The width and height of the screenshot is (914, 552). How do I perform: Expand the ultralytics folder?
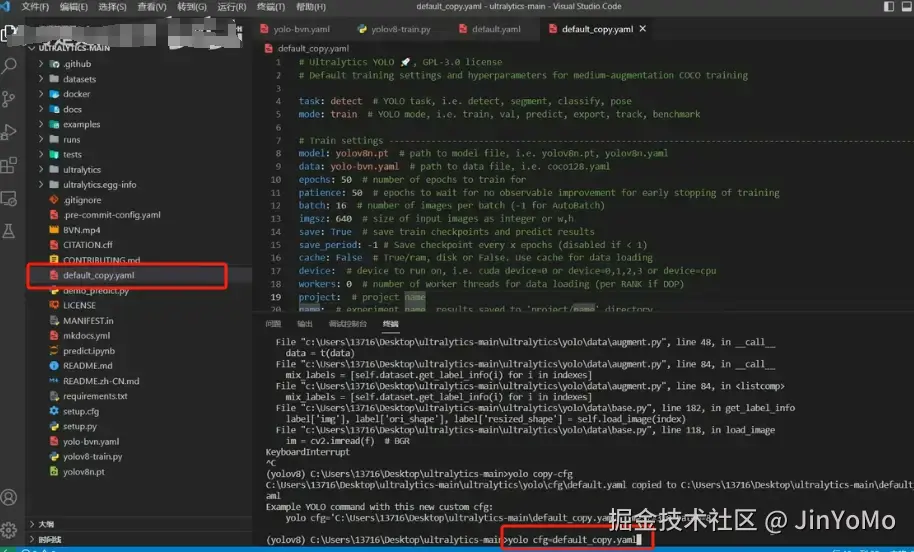point(41,170)
